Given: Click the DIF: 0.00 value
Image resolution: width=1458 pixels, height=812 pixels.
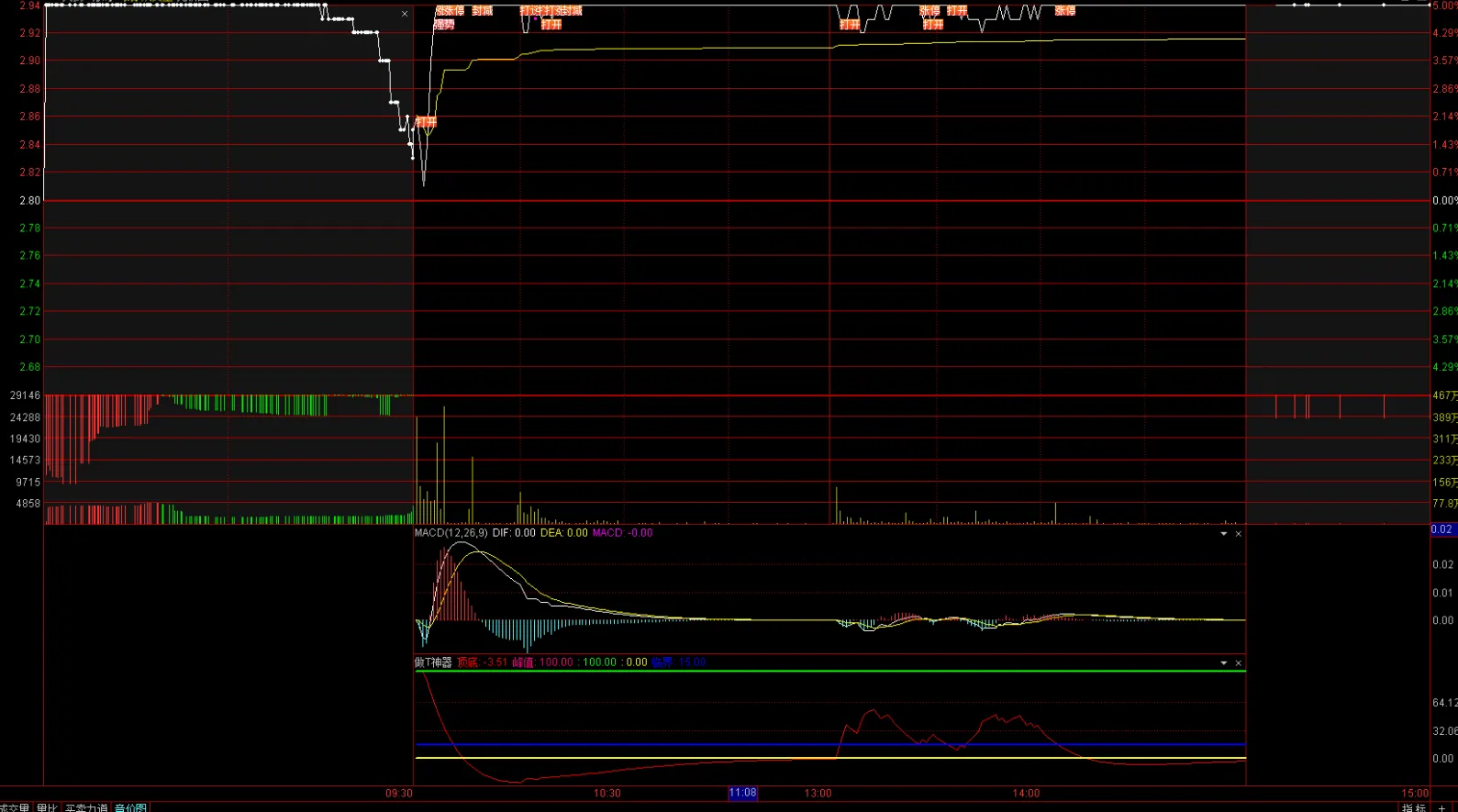Looking at the screenshot, I should 514,533.
